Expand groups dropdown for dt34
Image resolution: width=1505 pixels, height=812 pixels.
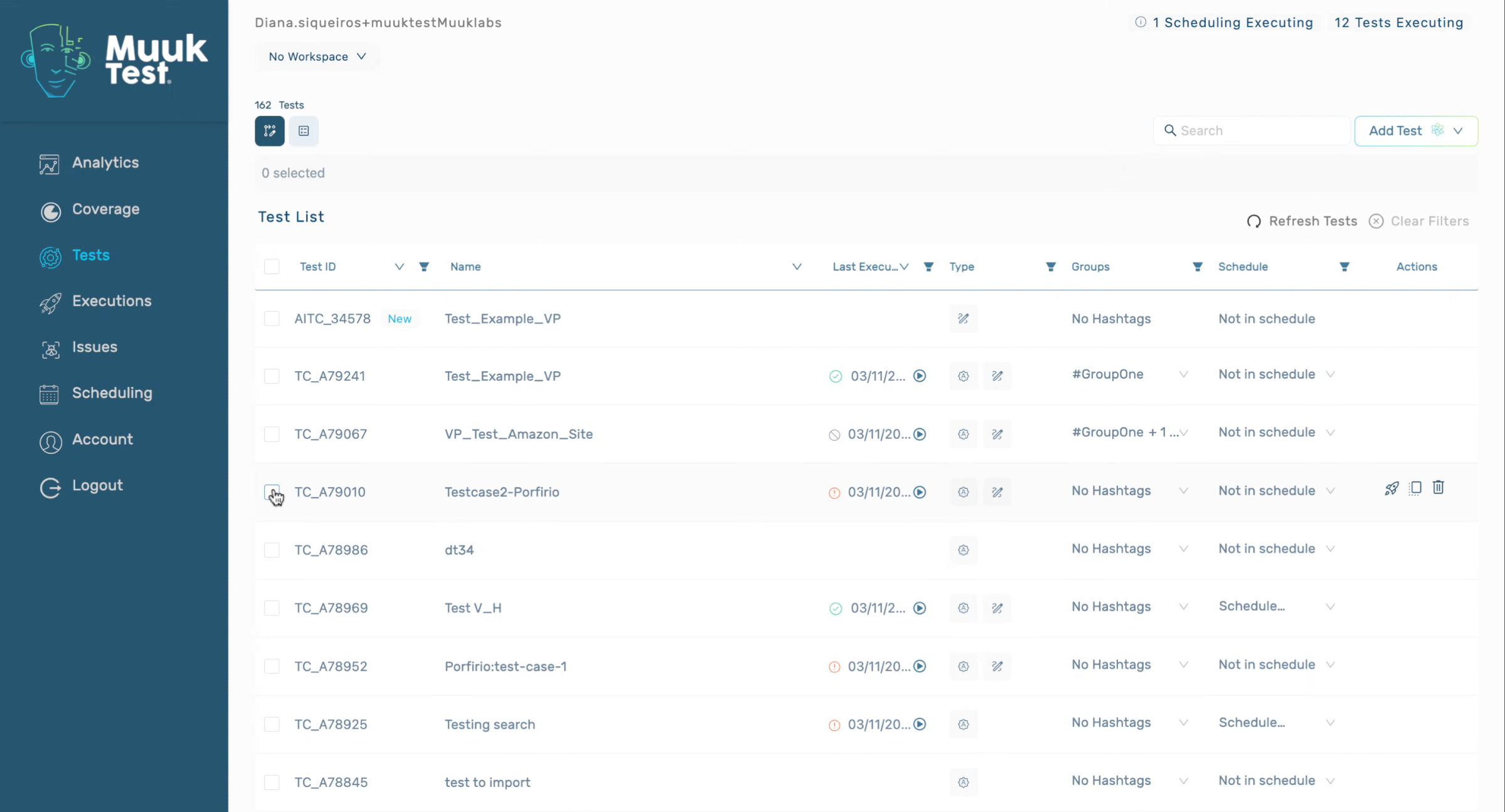click(x=1183, y=549)
